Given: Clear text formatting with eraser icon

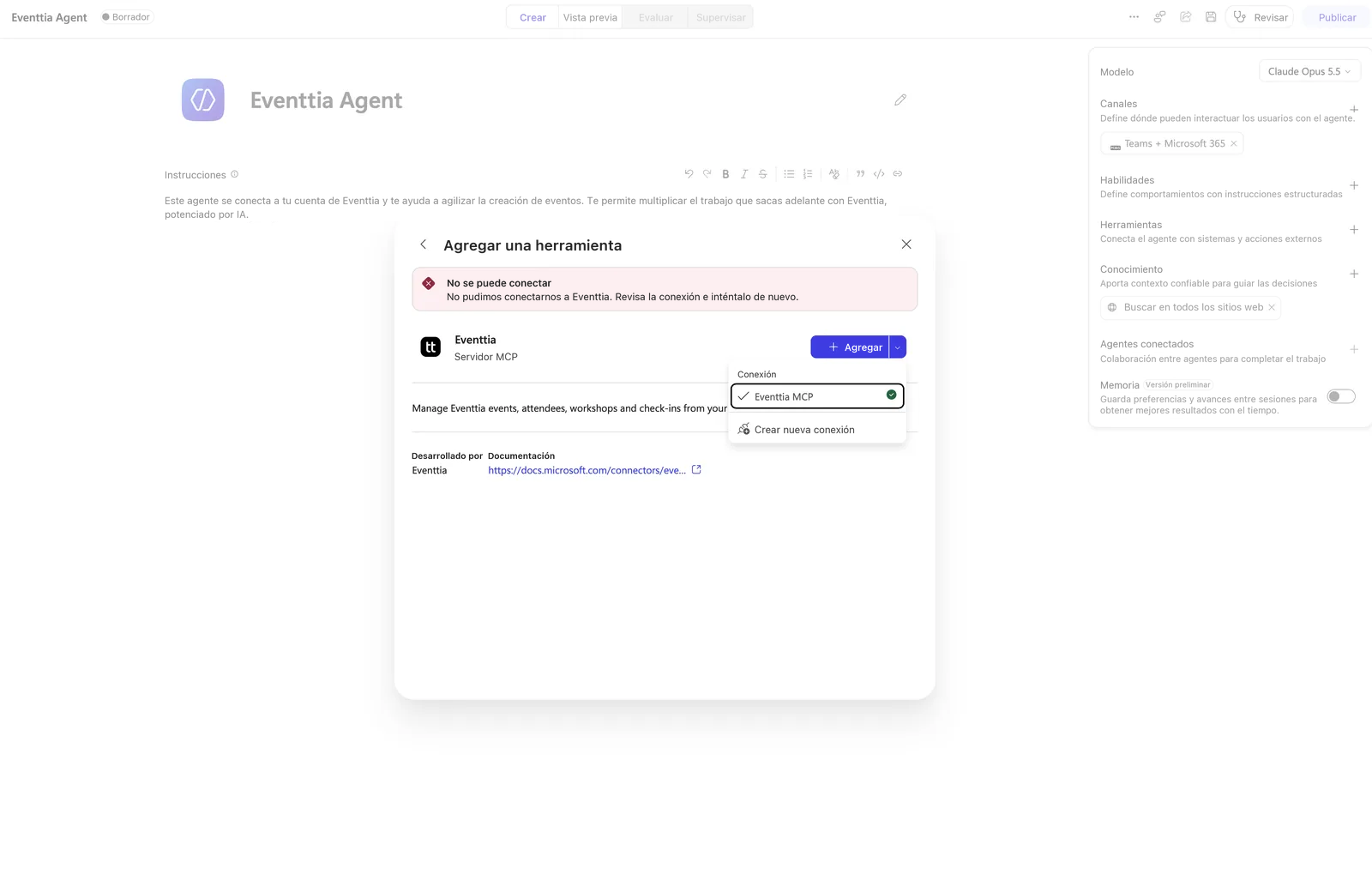Looking at the screenshot, I should (x=834, y=174).
